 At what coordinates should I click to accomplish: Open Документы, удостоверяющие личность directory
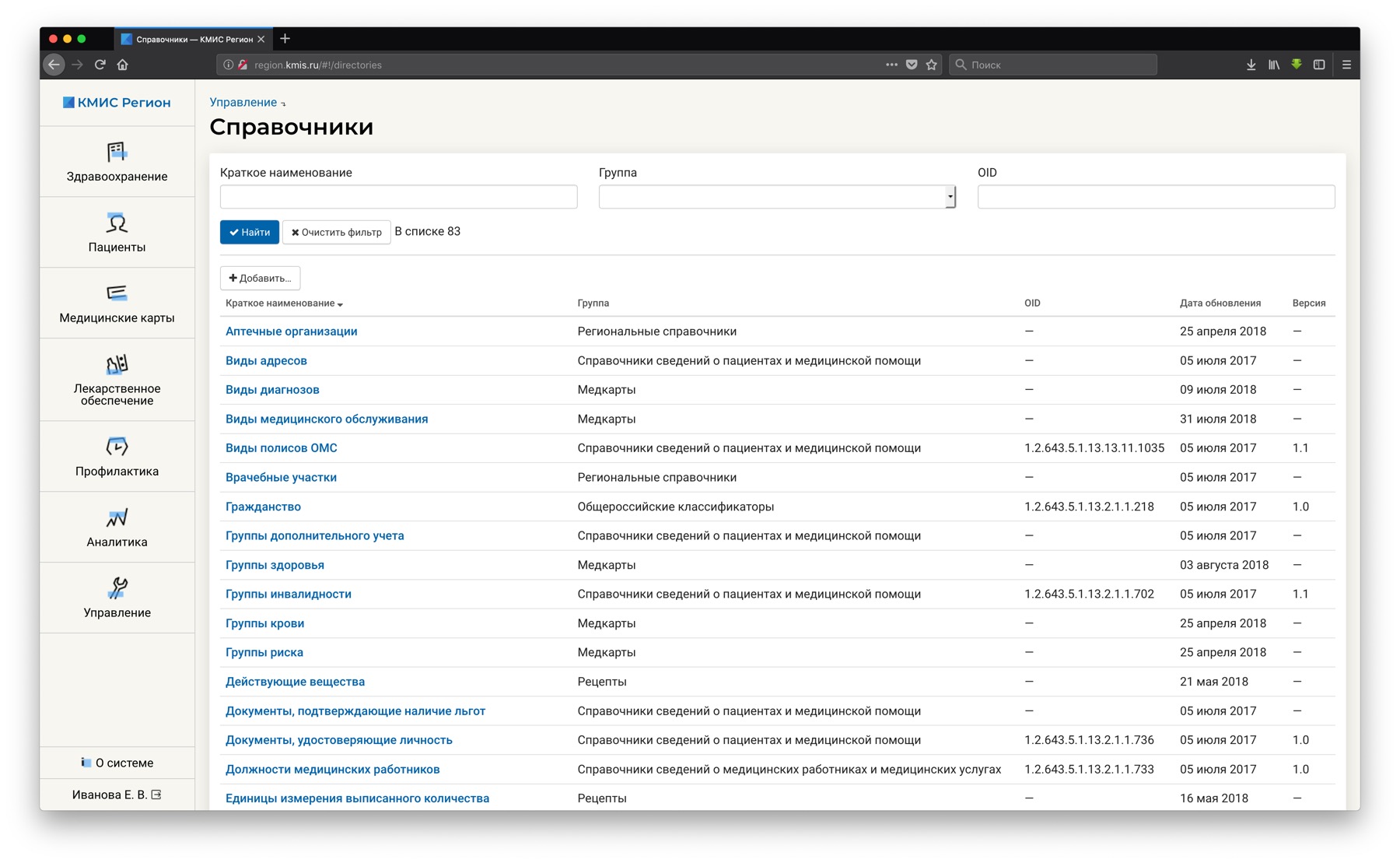339,740
